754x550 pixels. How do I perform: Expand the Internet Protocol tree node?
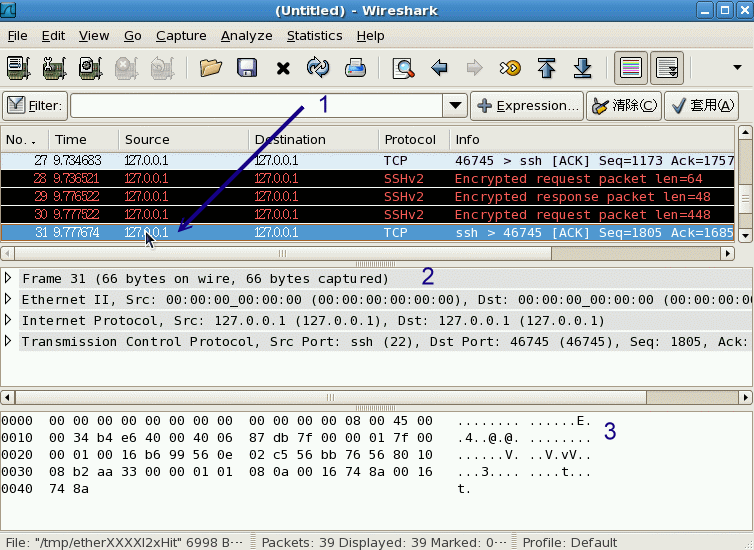[x=8, y=320]
